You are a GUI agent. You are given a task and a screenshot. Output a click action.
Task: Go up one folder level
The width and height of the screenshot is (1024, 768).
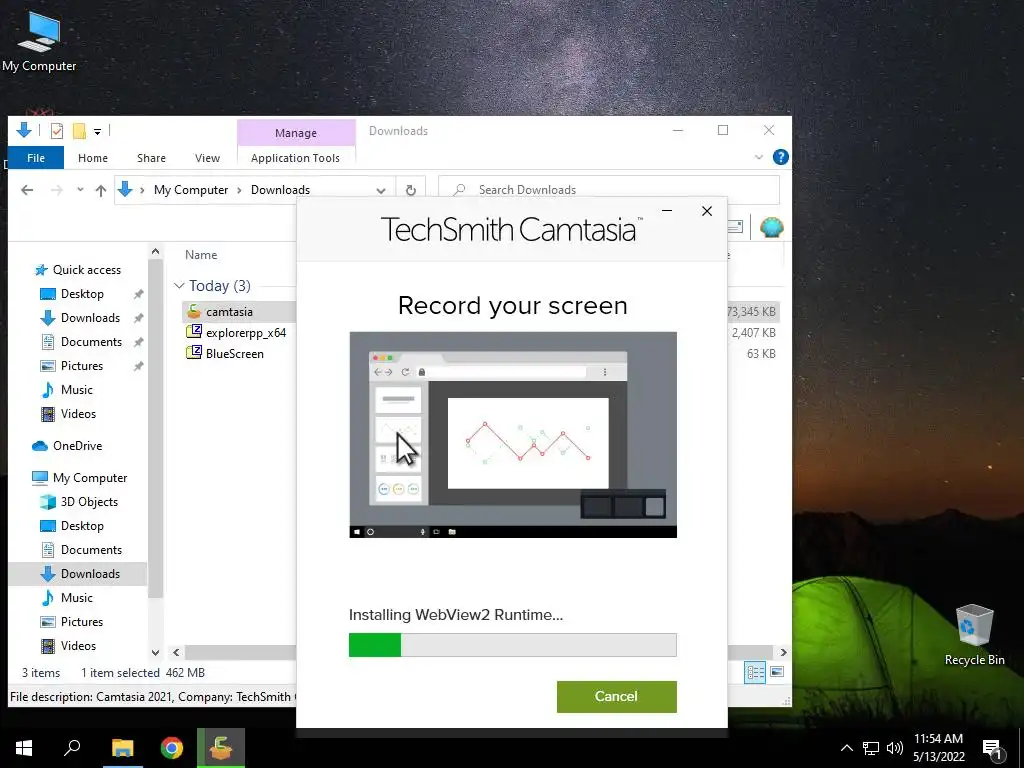pos(101,190)
